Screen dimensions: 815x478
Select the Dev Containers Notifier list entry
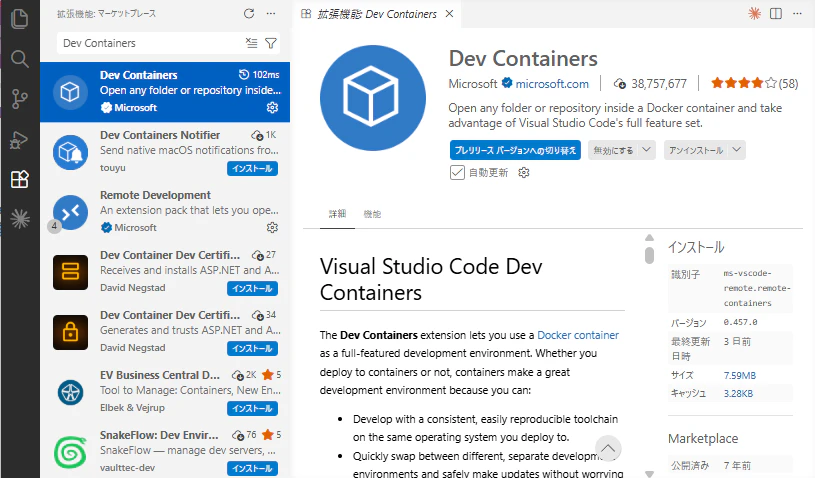pos(165,152)
